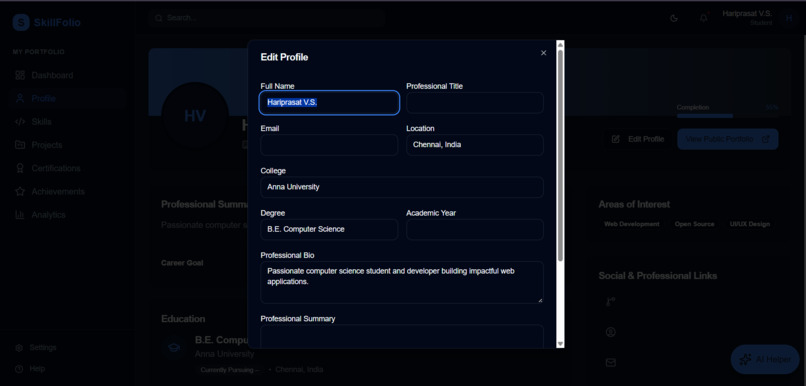Click the Dashboard grid icon

pyautogui.click(x=20, y=75)
